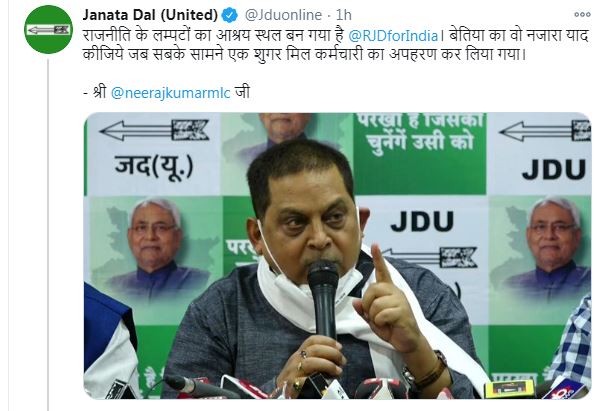Open the press conference photo at speaker's face
This screenshot has height=411, width=597.
click(308, 217)
